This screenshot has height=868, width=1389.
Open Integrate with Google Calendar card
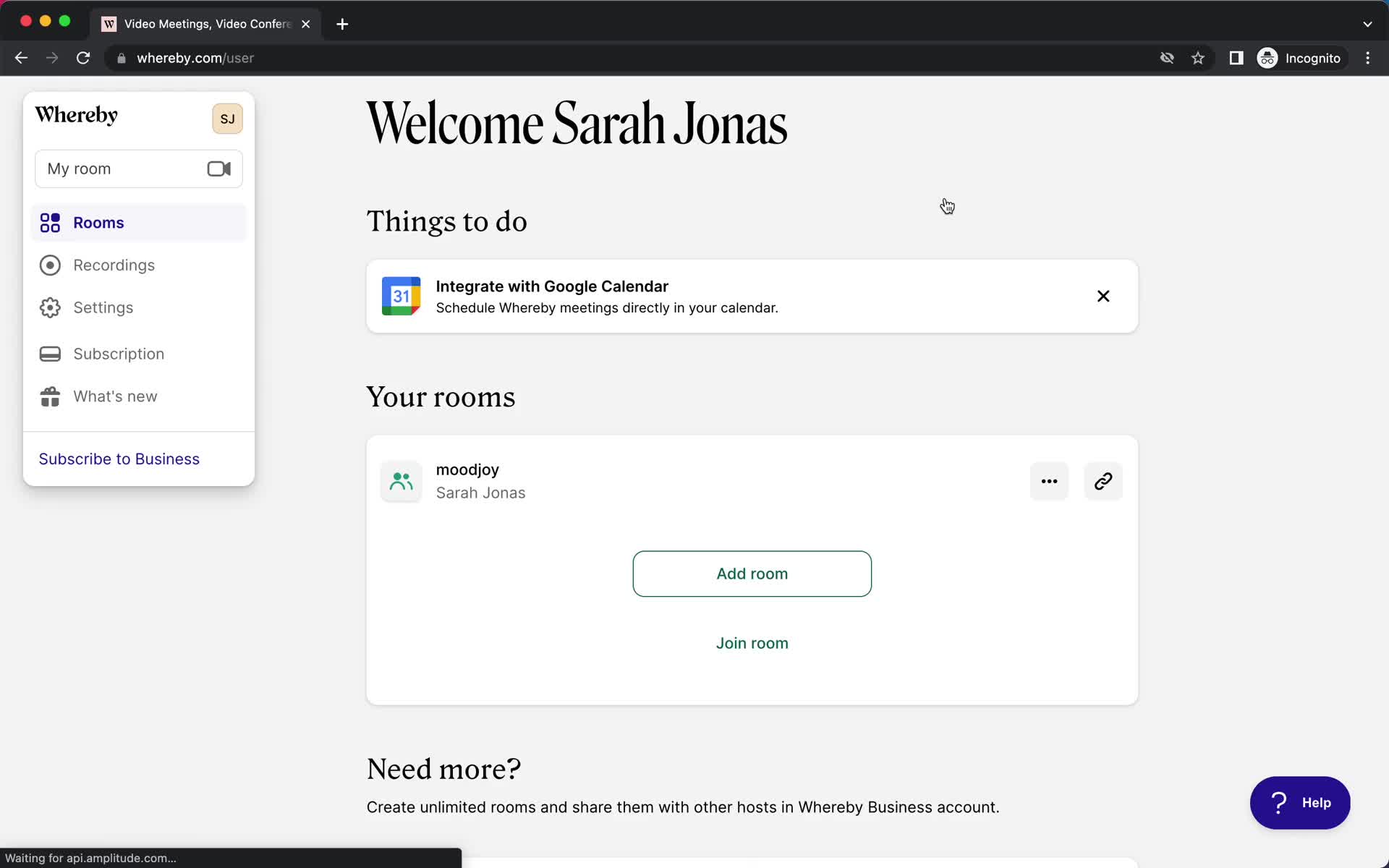pos(752,297)
